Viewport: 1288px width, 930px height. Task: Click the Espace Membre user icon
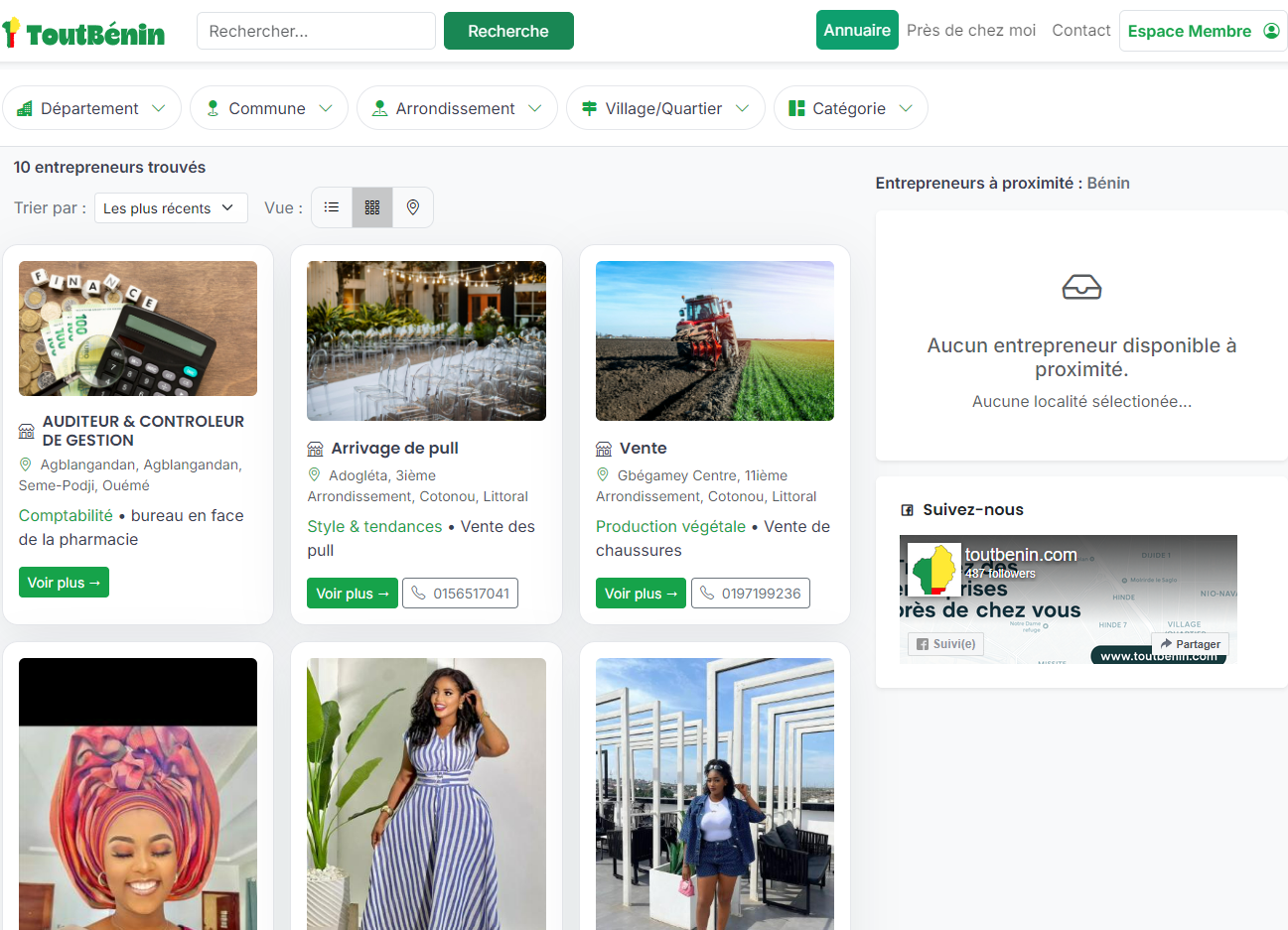tap(1271, 31)
